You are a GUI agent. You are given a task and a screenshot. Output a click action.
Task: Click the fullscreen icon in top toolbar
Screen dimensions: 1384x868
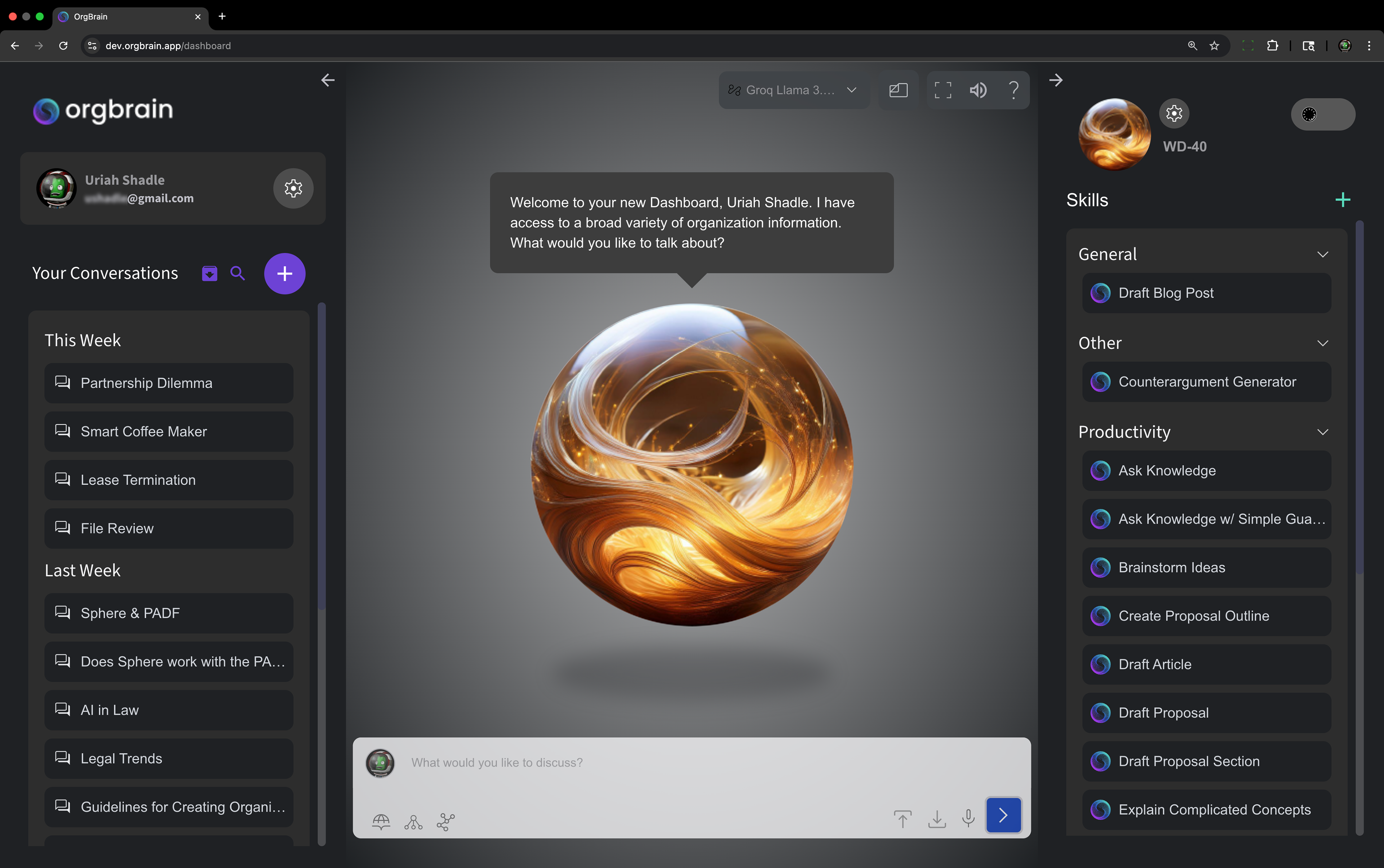[942, 90]
